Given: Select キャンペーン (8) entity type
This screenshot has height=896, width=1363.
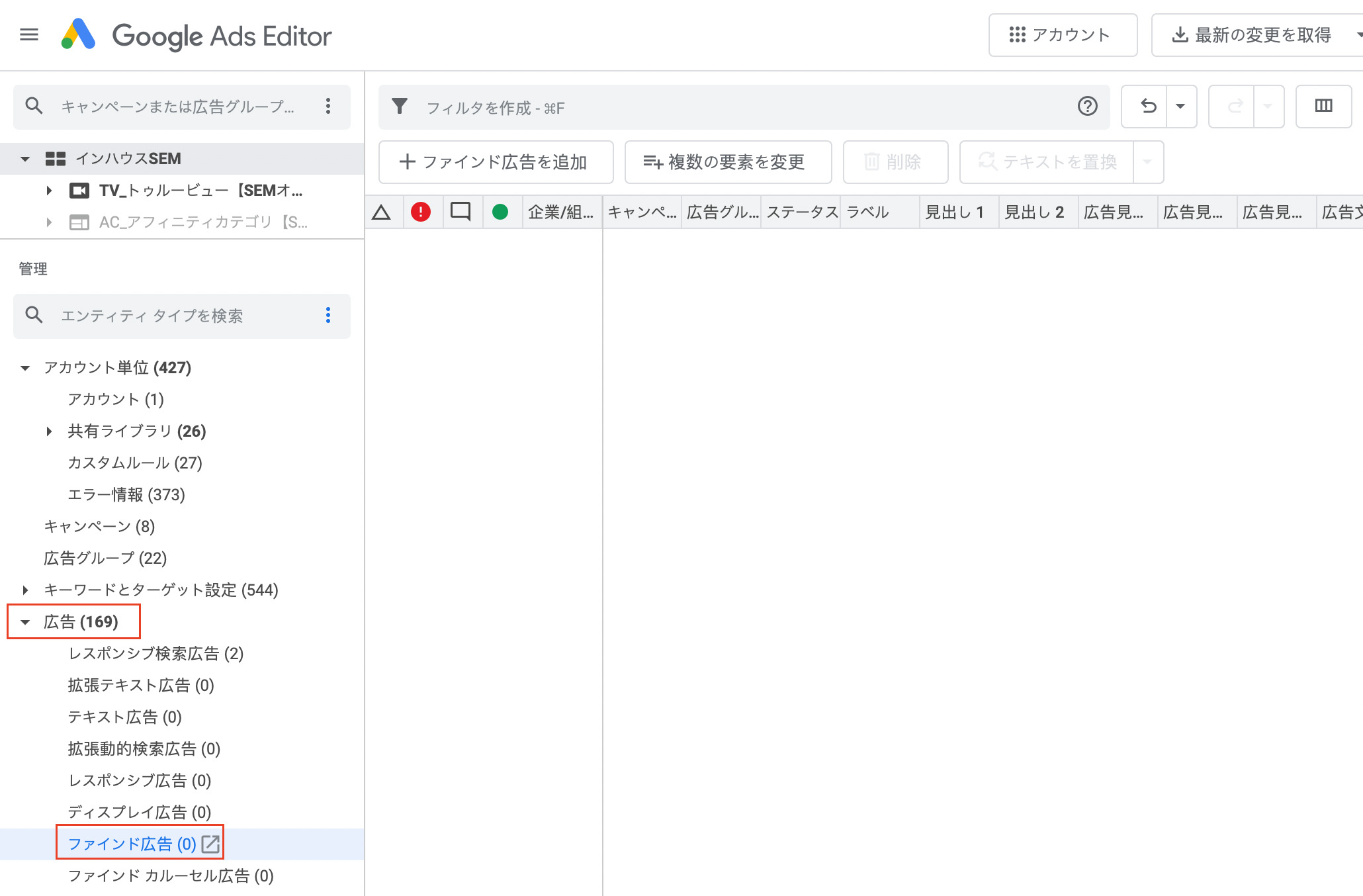Looking at the screenshot, I should tap(99, 527).
